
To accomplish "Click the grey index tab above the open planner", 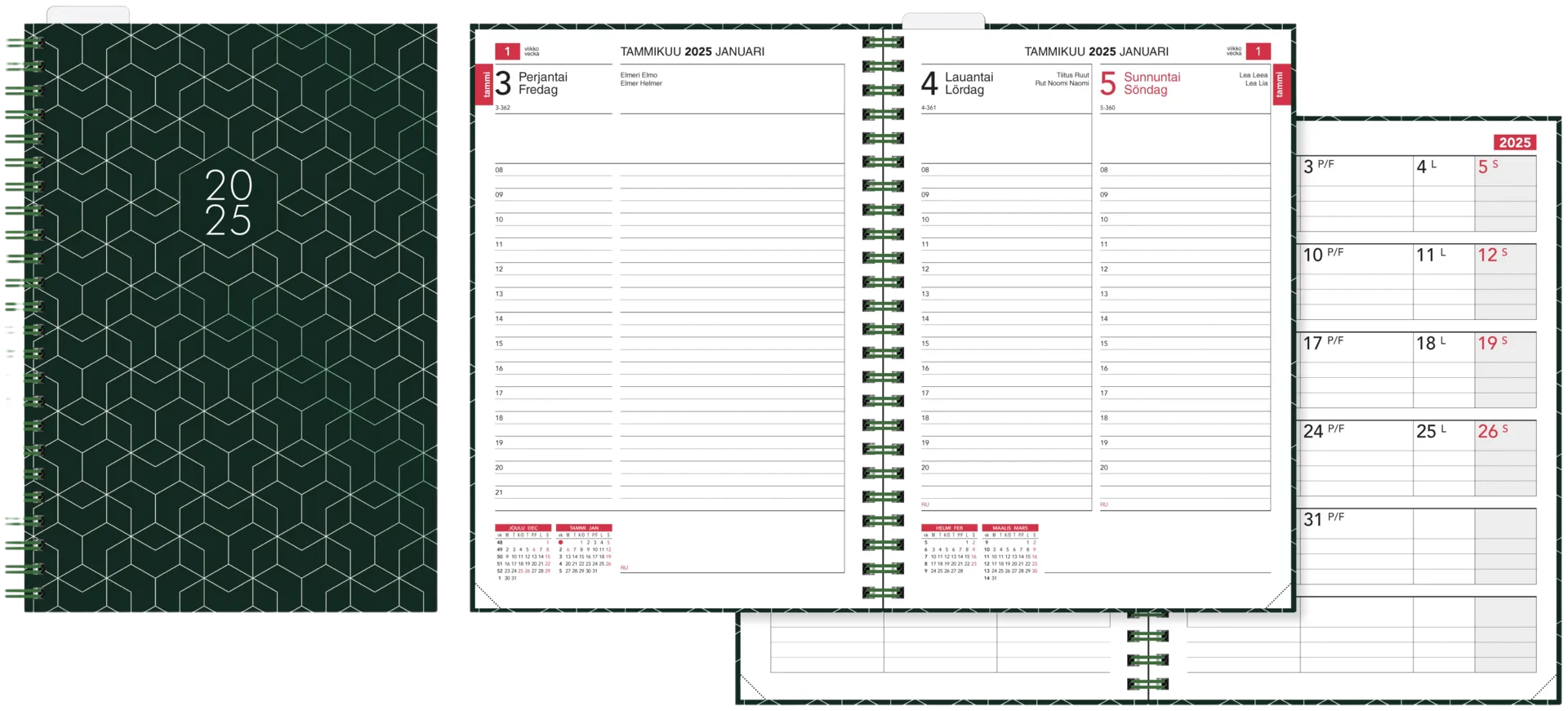I will [943, 20].
